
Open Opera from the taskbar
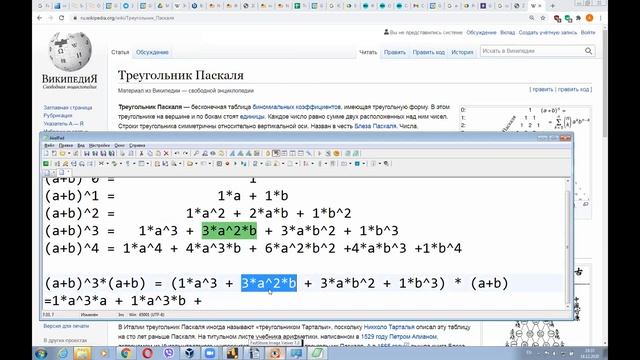[x=147, y=353]
